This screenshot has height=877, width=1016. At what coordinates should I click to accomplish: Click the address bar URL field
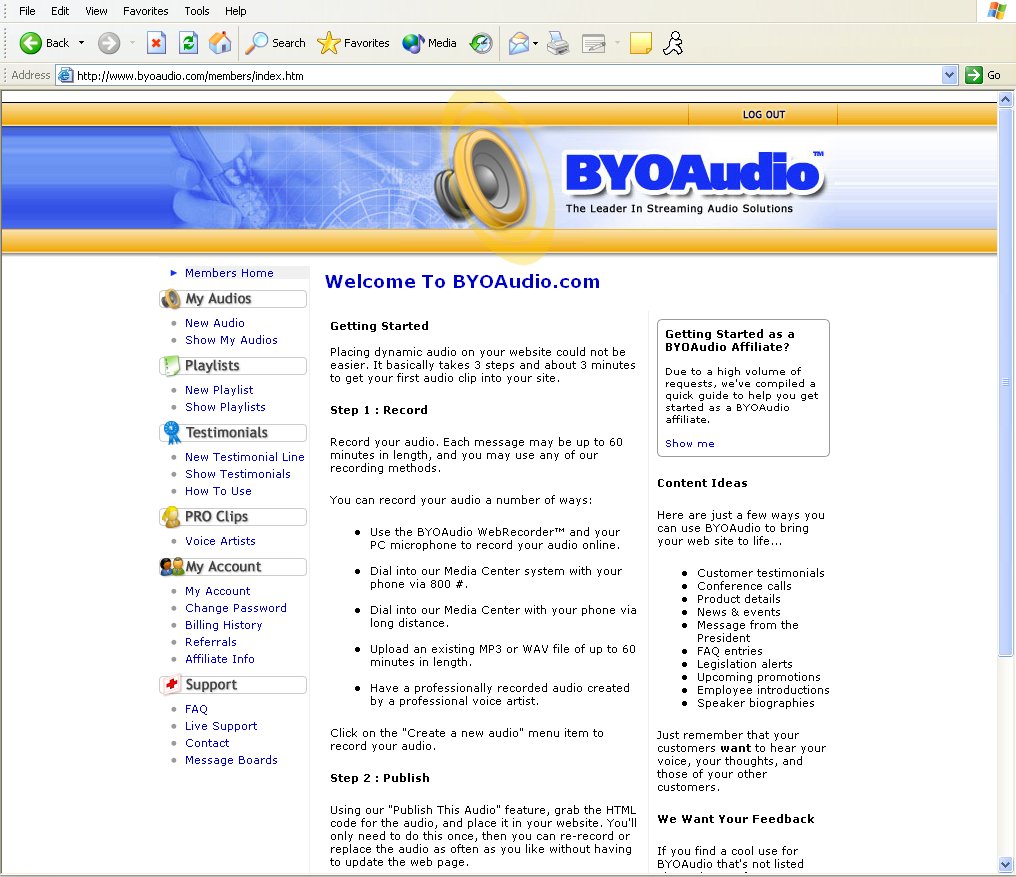click(x=507, y=76)
